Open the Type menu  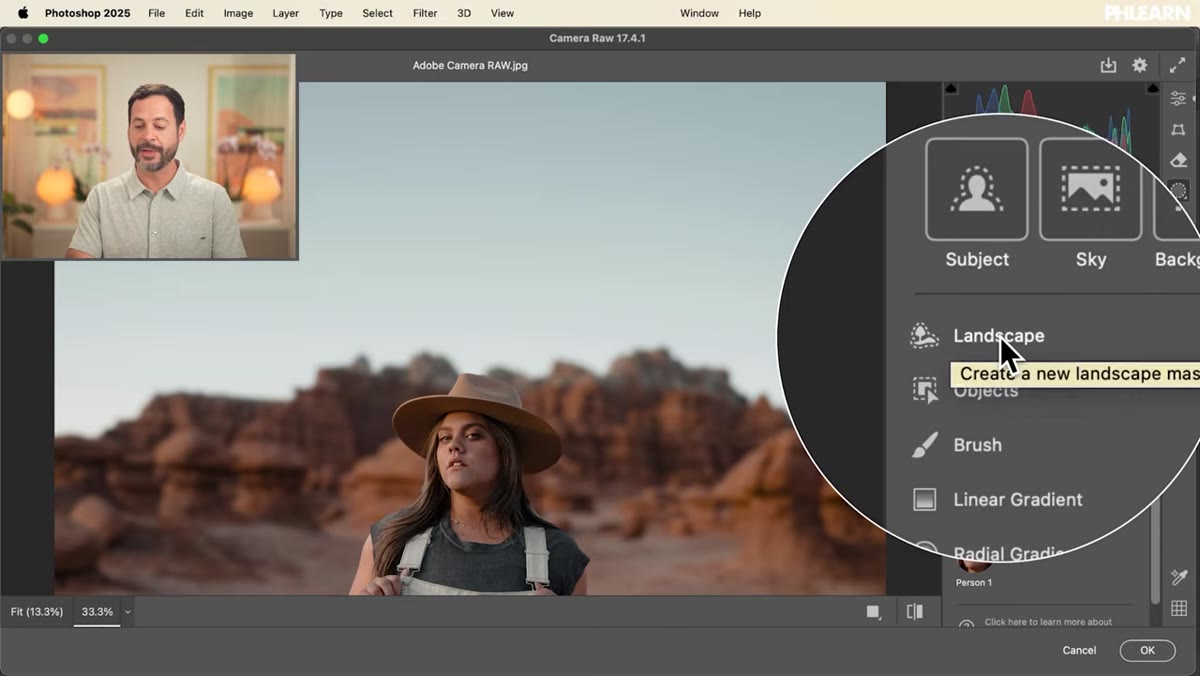331,13
